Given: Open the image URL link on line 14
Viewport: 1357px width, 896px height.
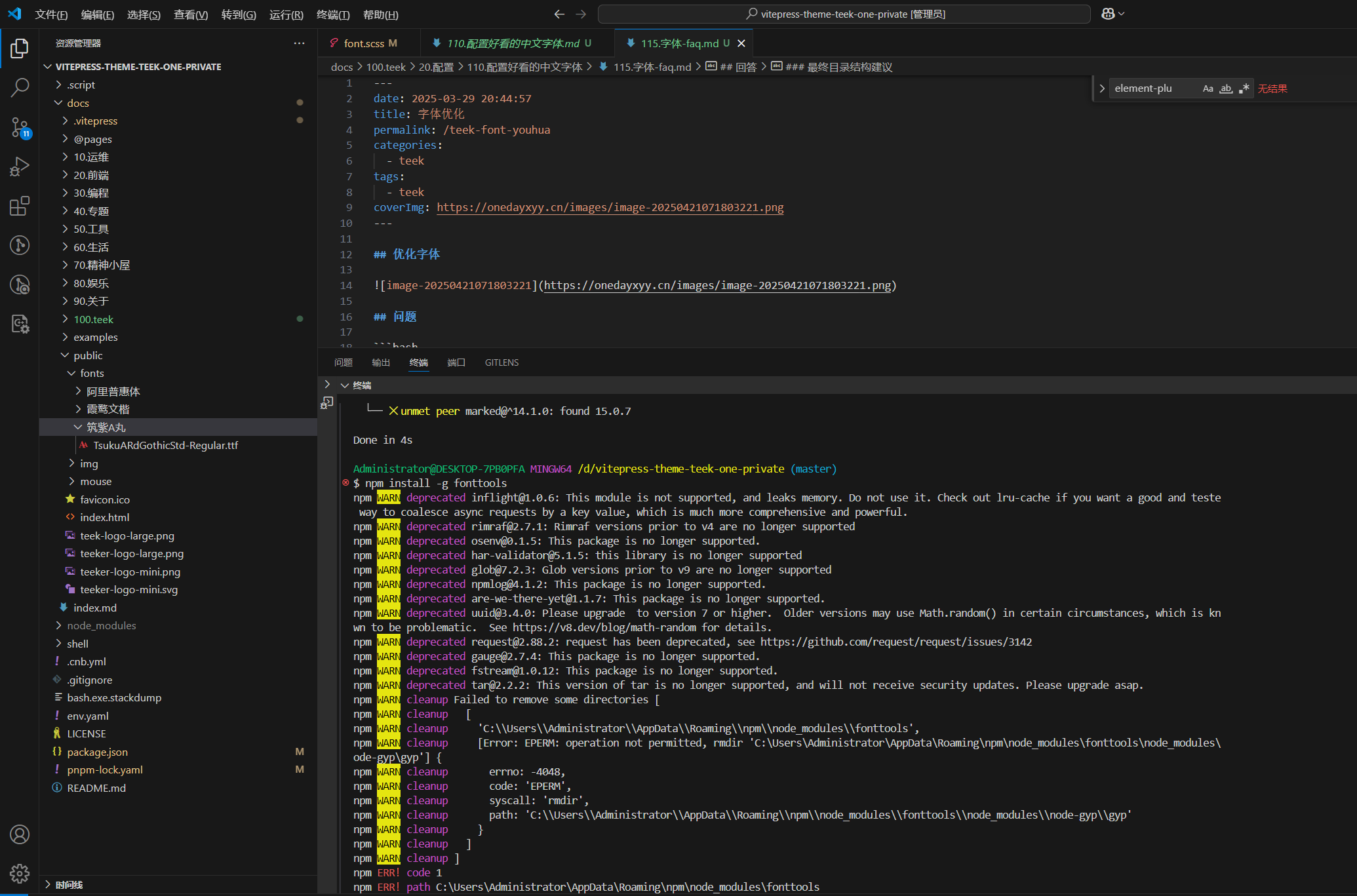Looking at the screenshot, I should (717, 286).
